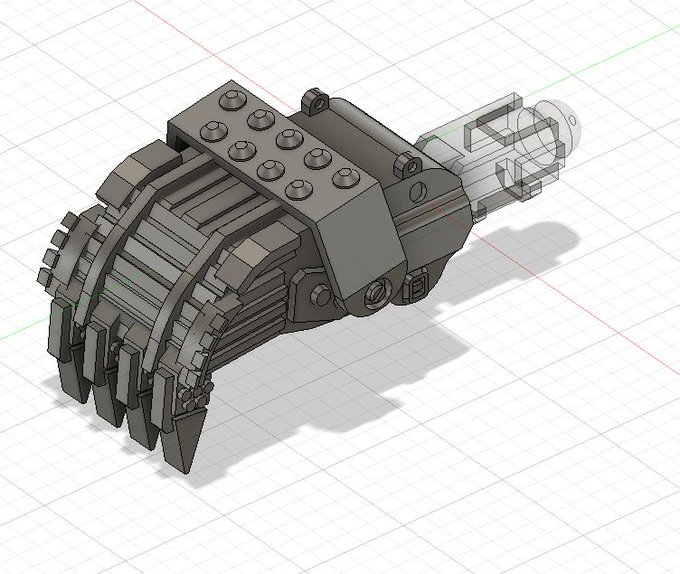Click the small rectangular buckle detail beside the screw
680x574 pixels.
click(x=416, y=287)
